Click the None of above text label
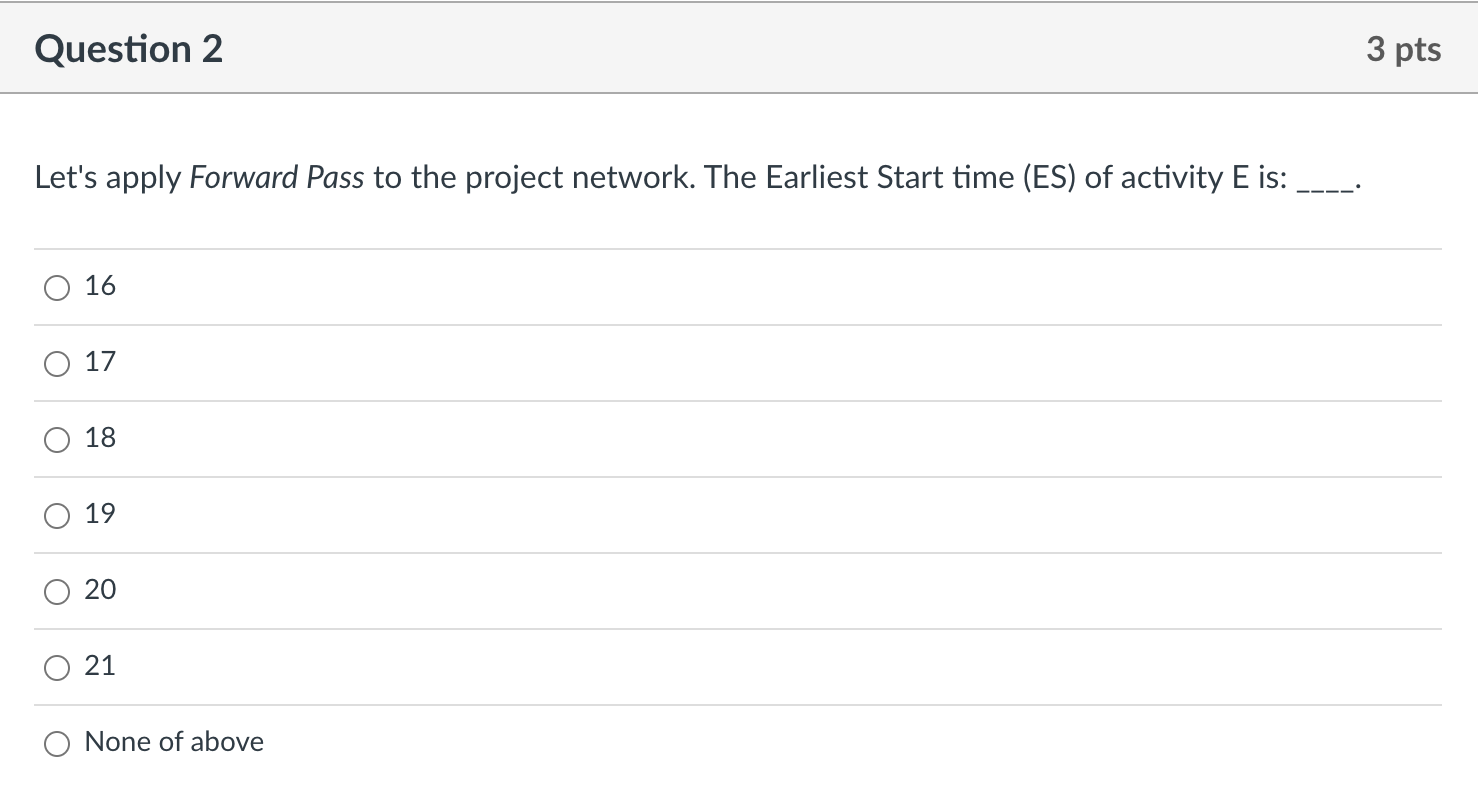Viewport: 1478px width, 812px height. click(x=174, y=741)
